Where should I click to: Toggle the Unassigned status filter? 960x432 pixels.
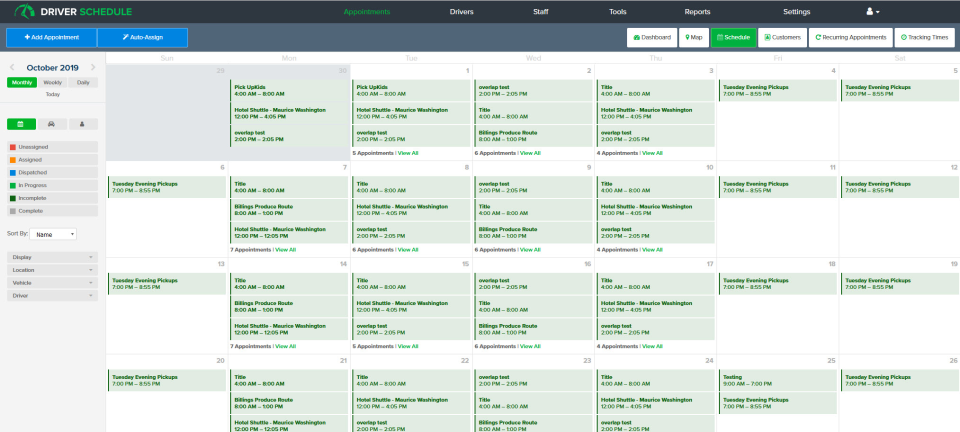53,147
